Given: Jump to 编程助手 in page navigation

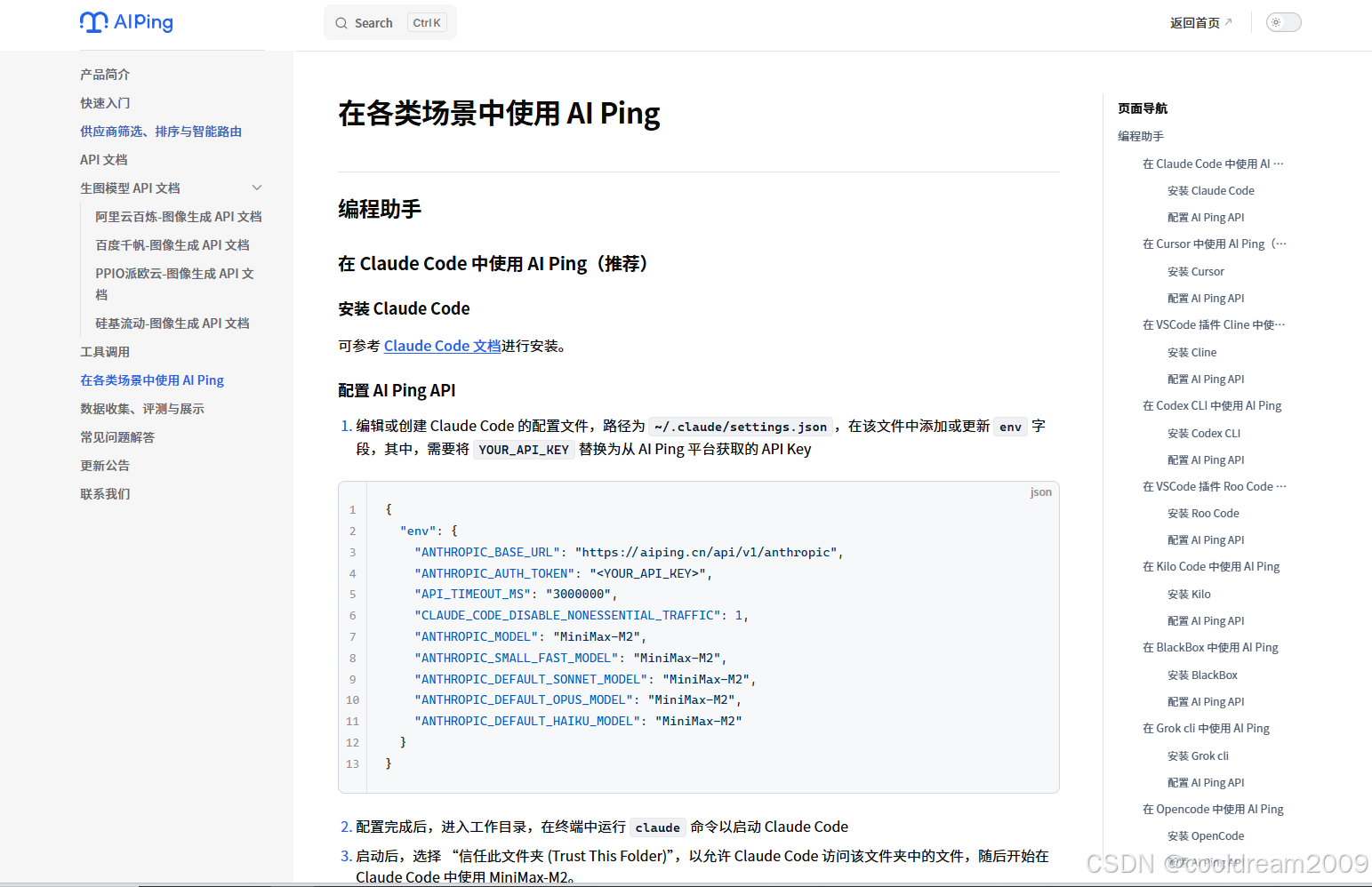Looking at the screenshot, I should pyautogui.click(x=1141, y=136).
